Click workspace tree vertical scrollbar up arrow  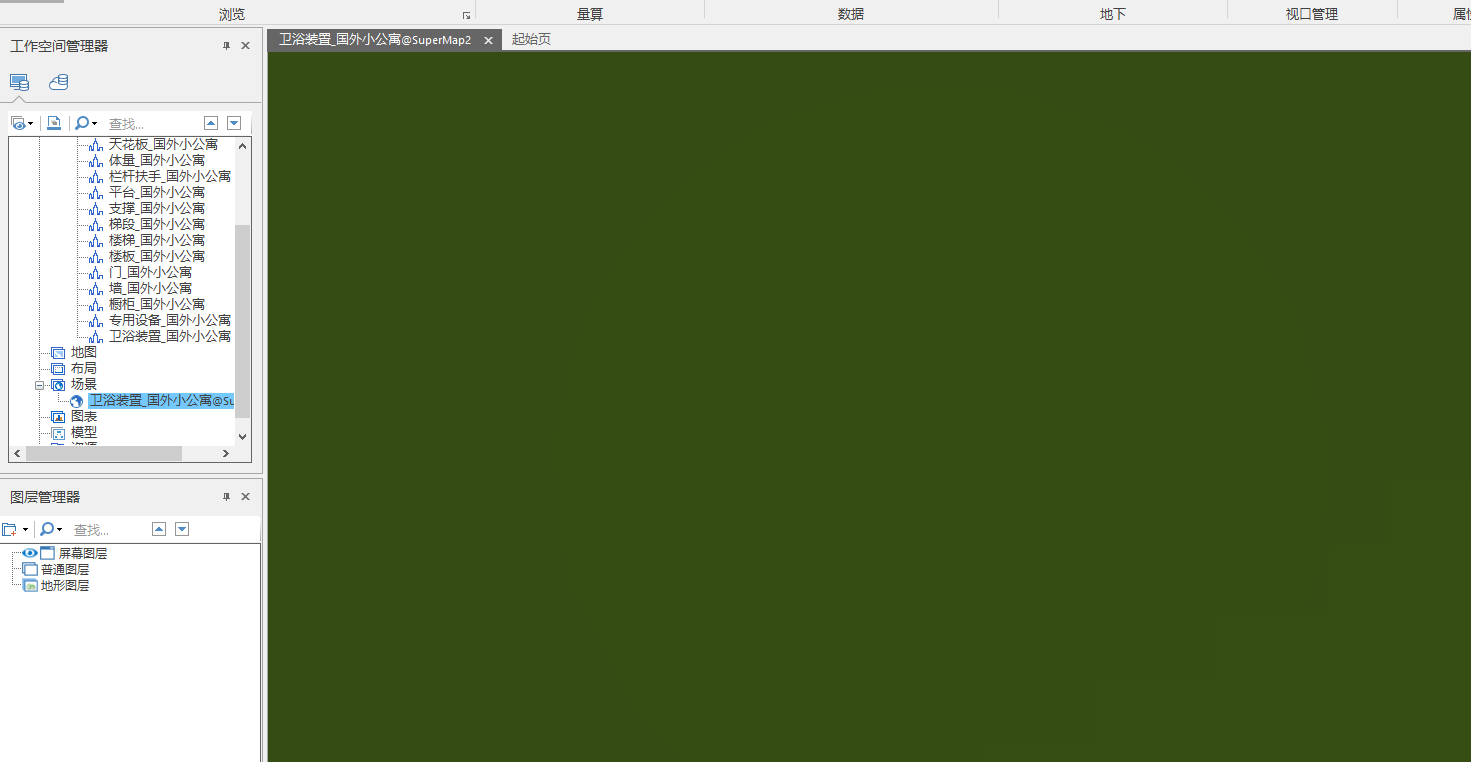point(242,145)
